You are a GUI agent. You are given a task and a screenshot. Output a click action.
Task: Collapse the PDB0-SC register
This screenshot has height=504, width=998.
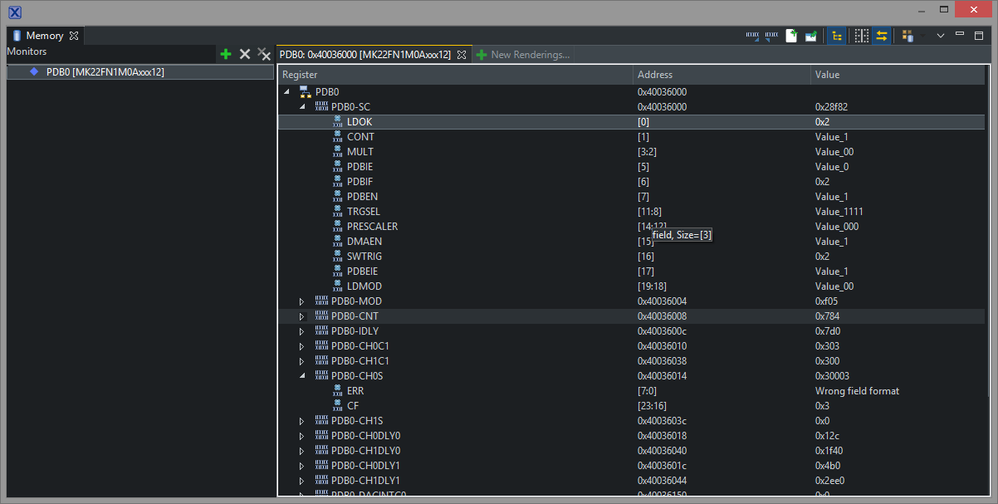click(302, 107)
